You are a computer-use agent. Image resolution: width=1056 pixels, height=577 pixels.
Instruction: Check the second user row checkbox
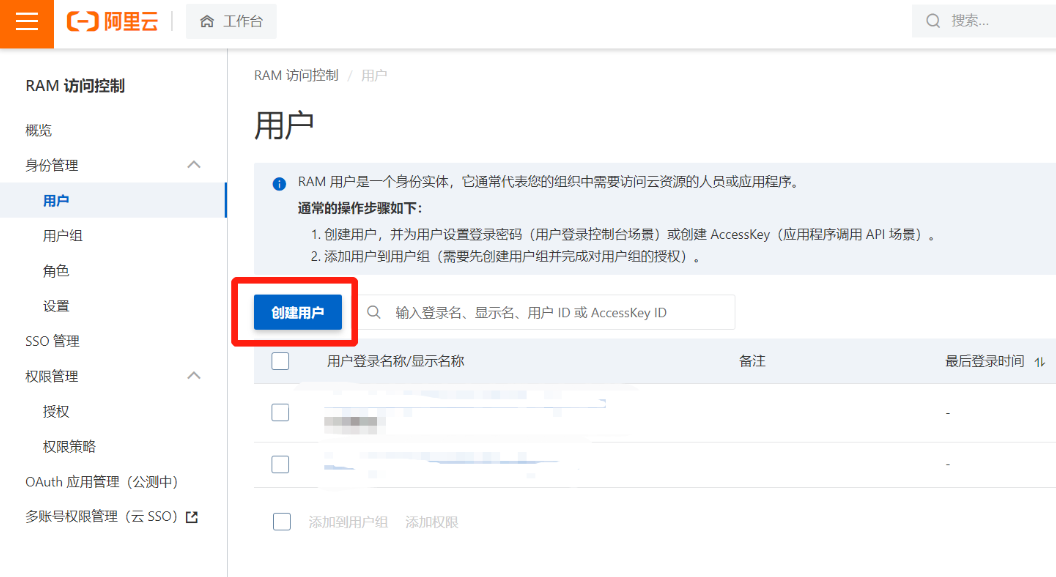280,464
